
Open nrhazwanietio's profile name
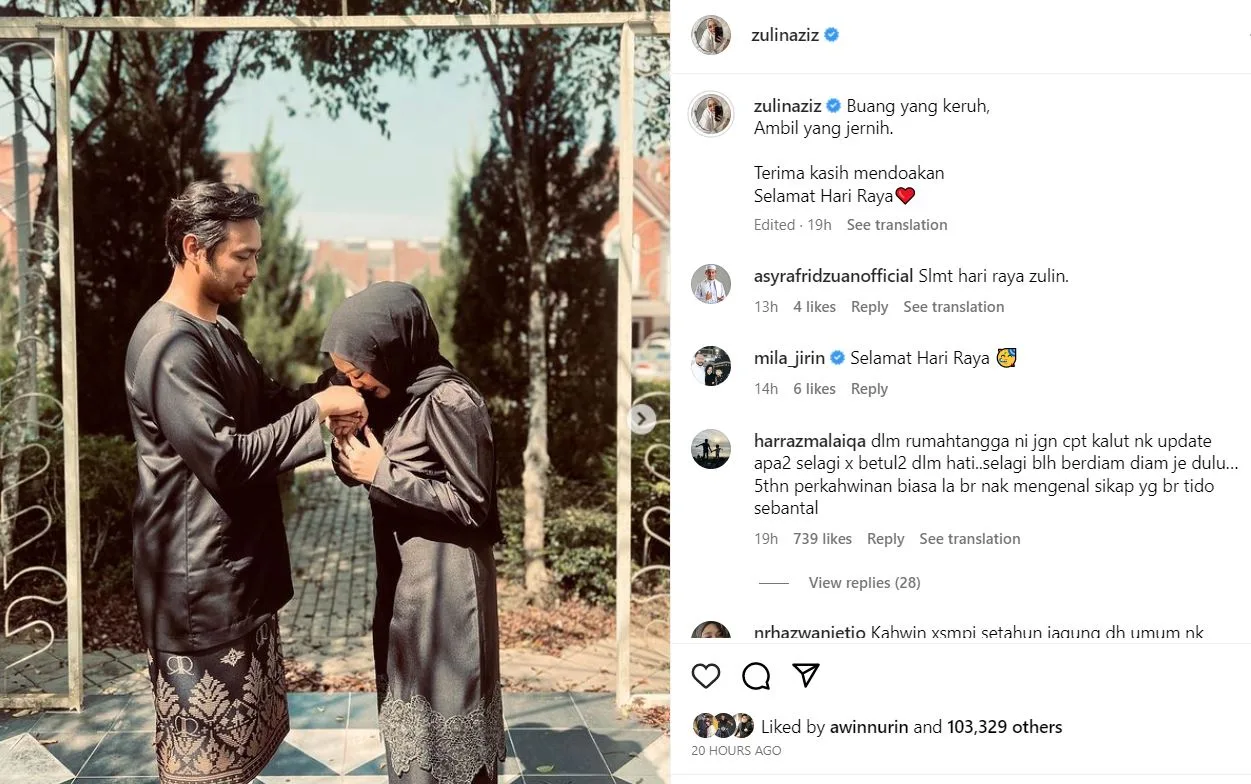pyautogui.click(x=809, y=633)
